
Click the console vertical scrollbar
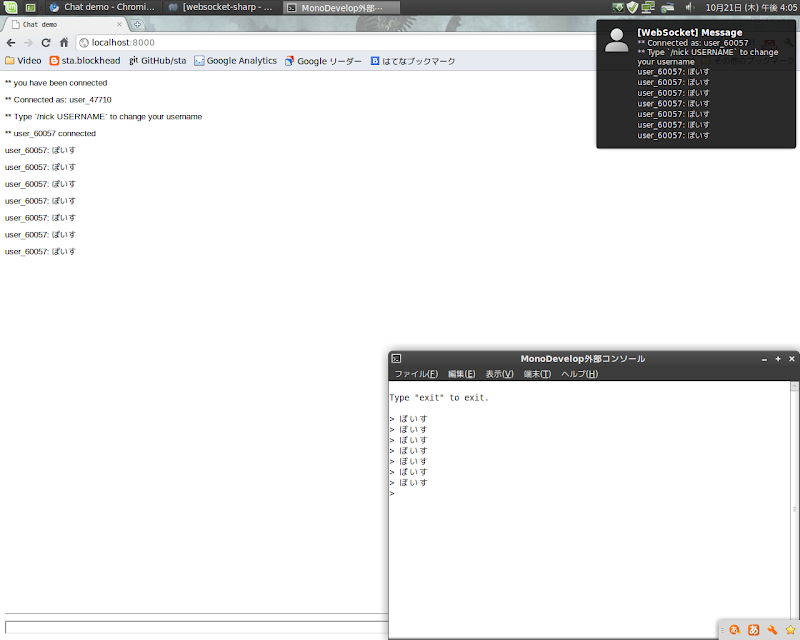pyautogui.click(x=794, y=509)
